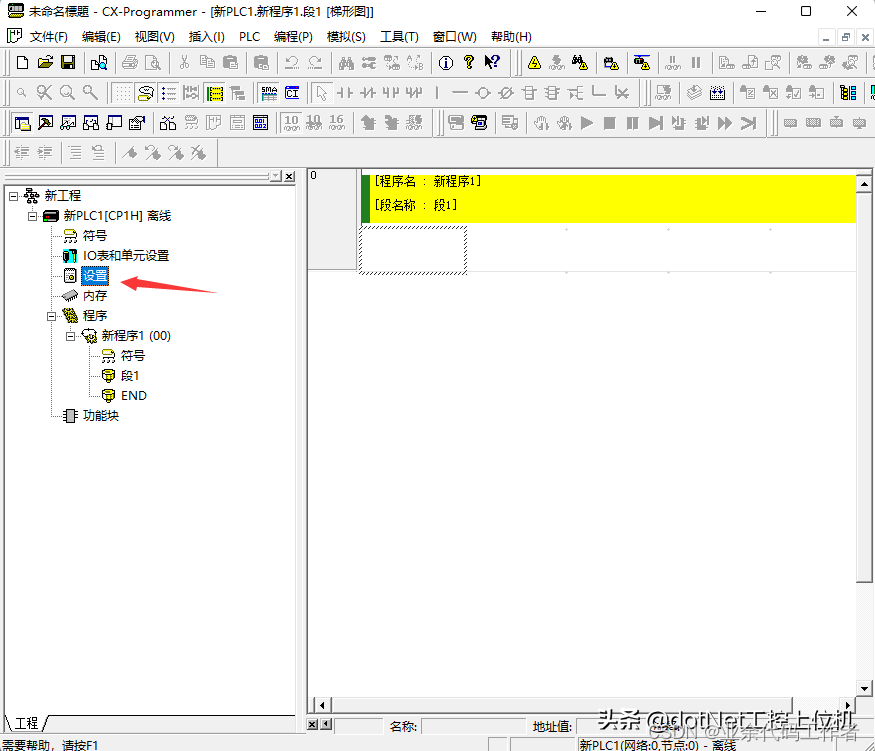Select 内存 in the project tree
This screenshot has height=751, width=875.
95,296
